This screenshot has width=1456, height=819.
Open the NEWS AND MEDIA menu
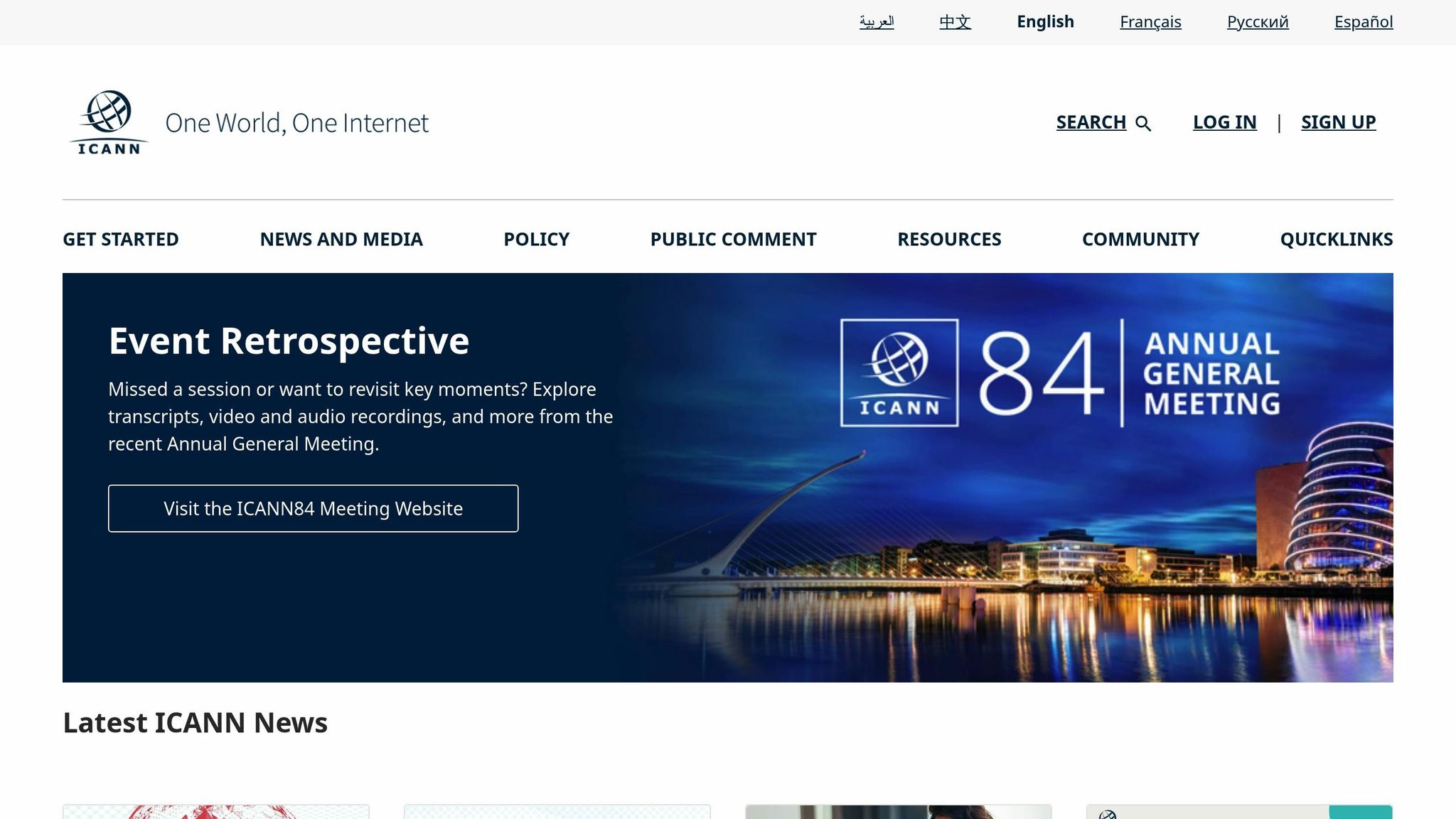341,239
